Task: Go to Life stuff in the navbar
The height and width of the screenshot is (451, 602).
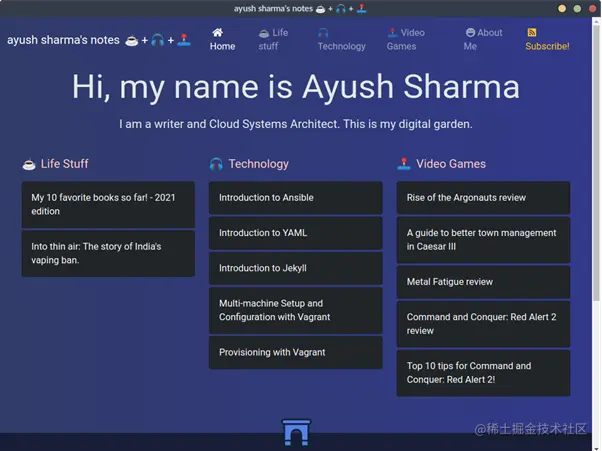Action: click(273, 40)
